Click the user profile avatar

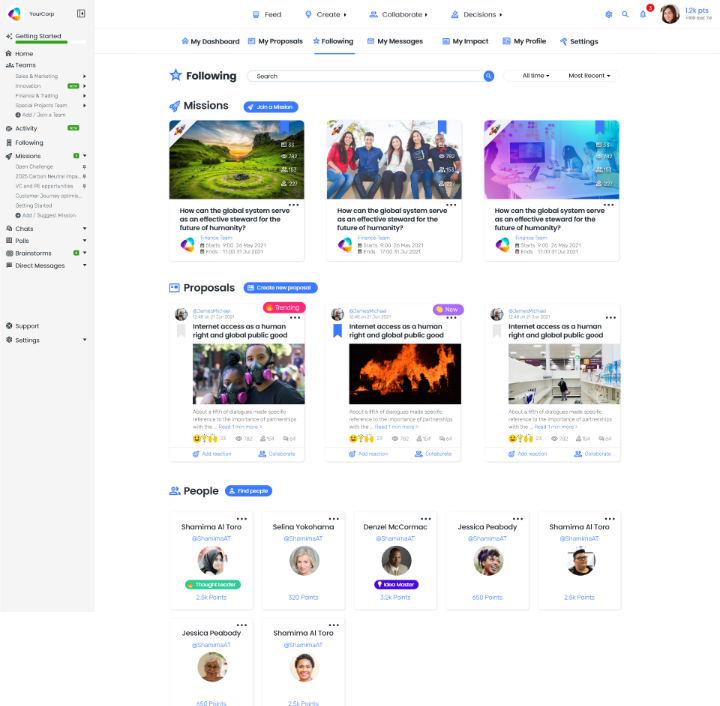pyautogui.click(x=669, y=14)
